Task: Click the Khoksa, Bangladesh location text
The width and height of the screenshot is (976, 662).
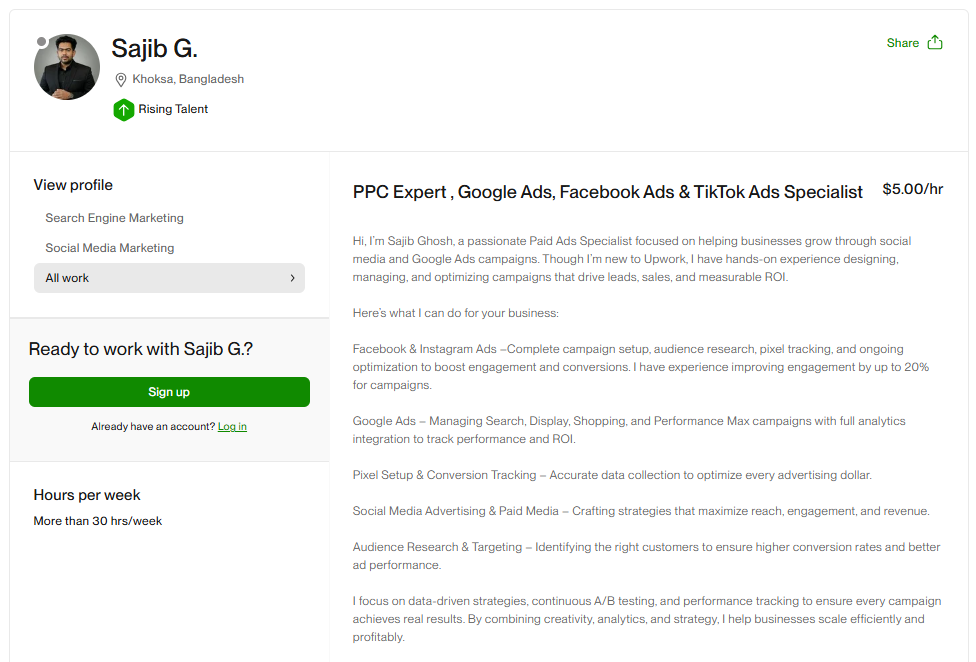Action: click(x=188, y=79)
